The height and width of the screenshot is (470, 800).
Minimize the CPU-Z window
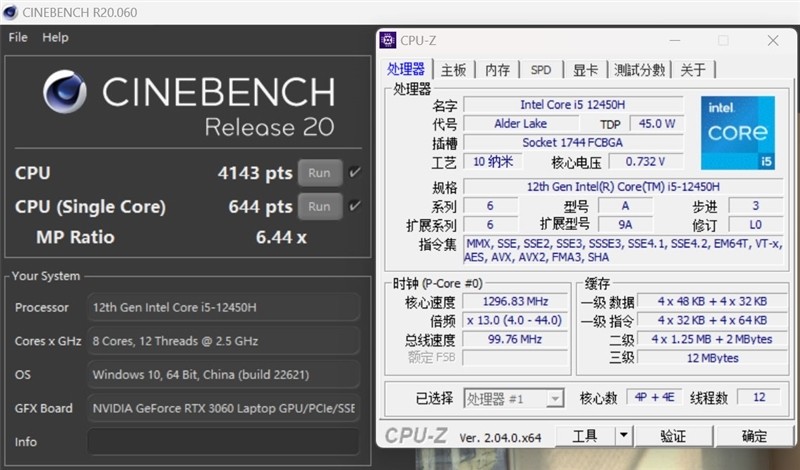click(675, 40)
